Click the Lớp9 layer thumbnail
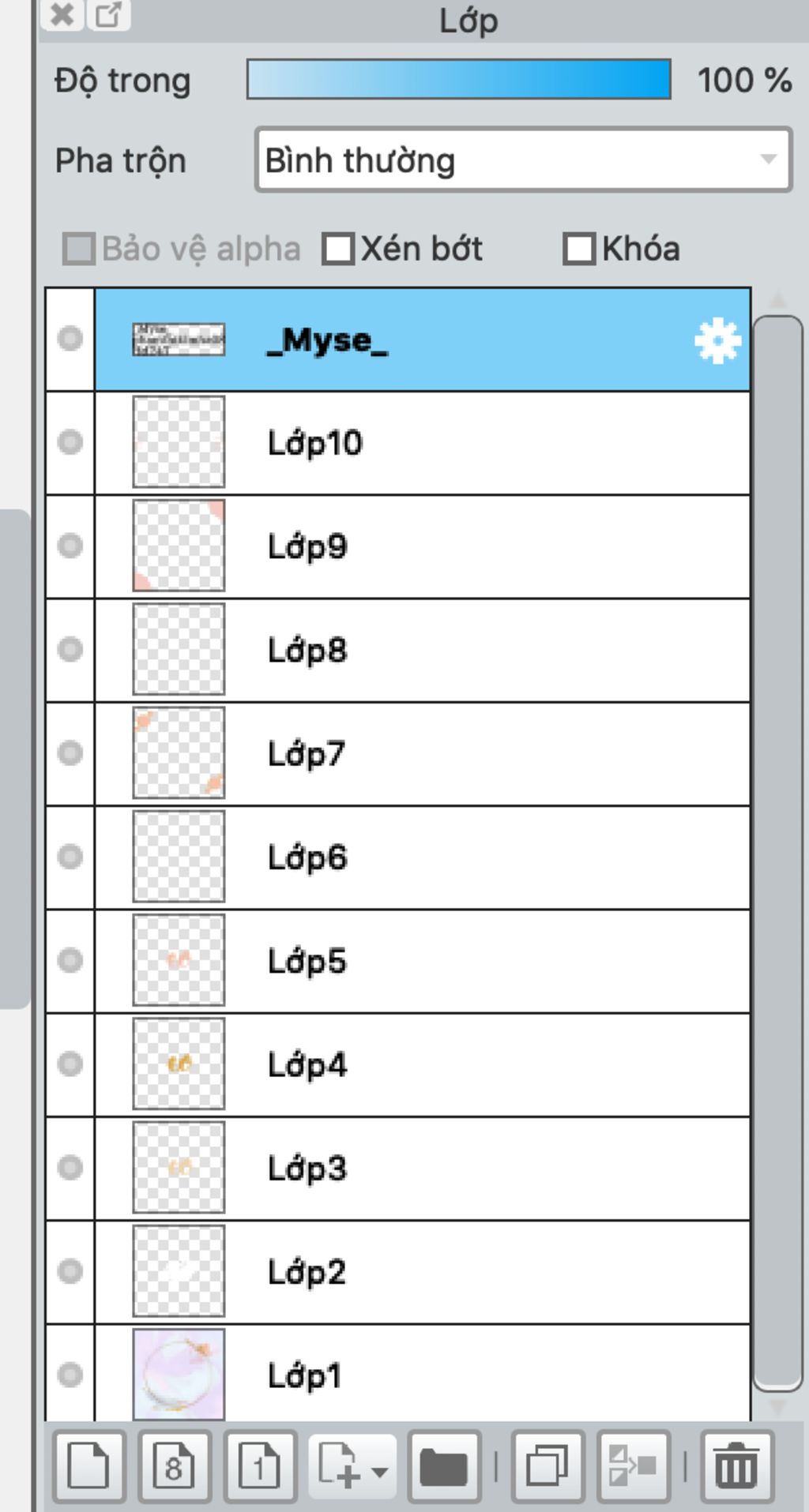 179,546
